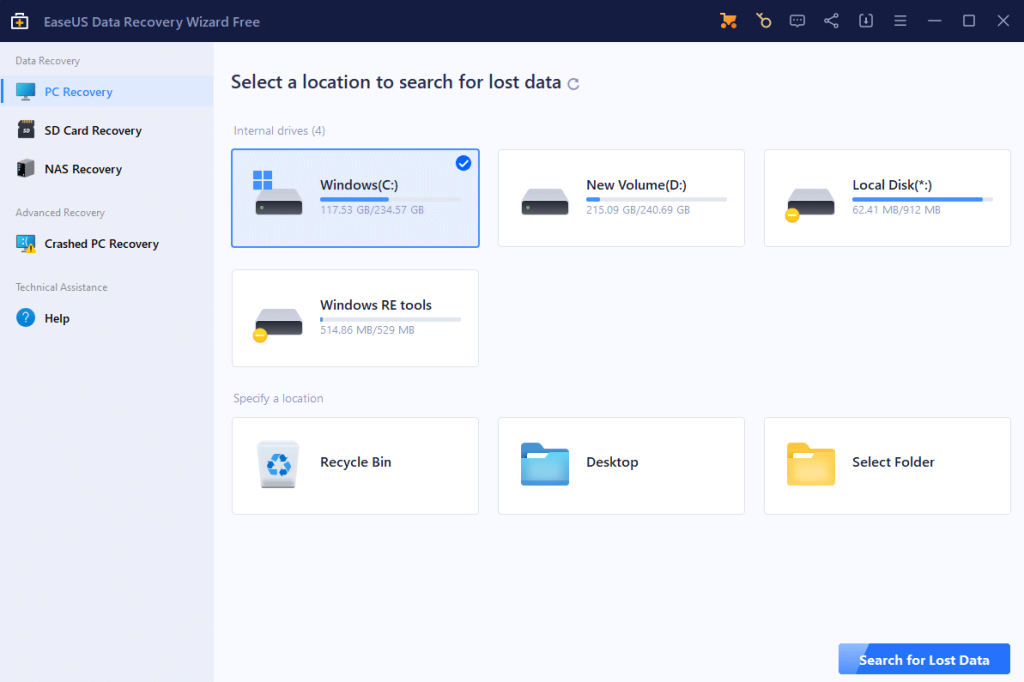The width and height of the screenshot is (1024, 682).
Task: Click the Windows(C:) usage bar
Action: 390,199
